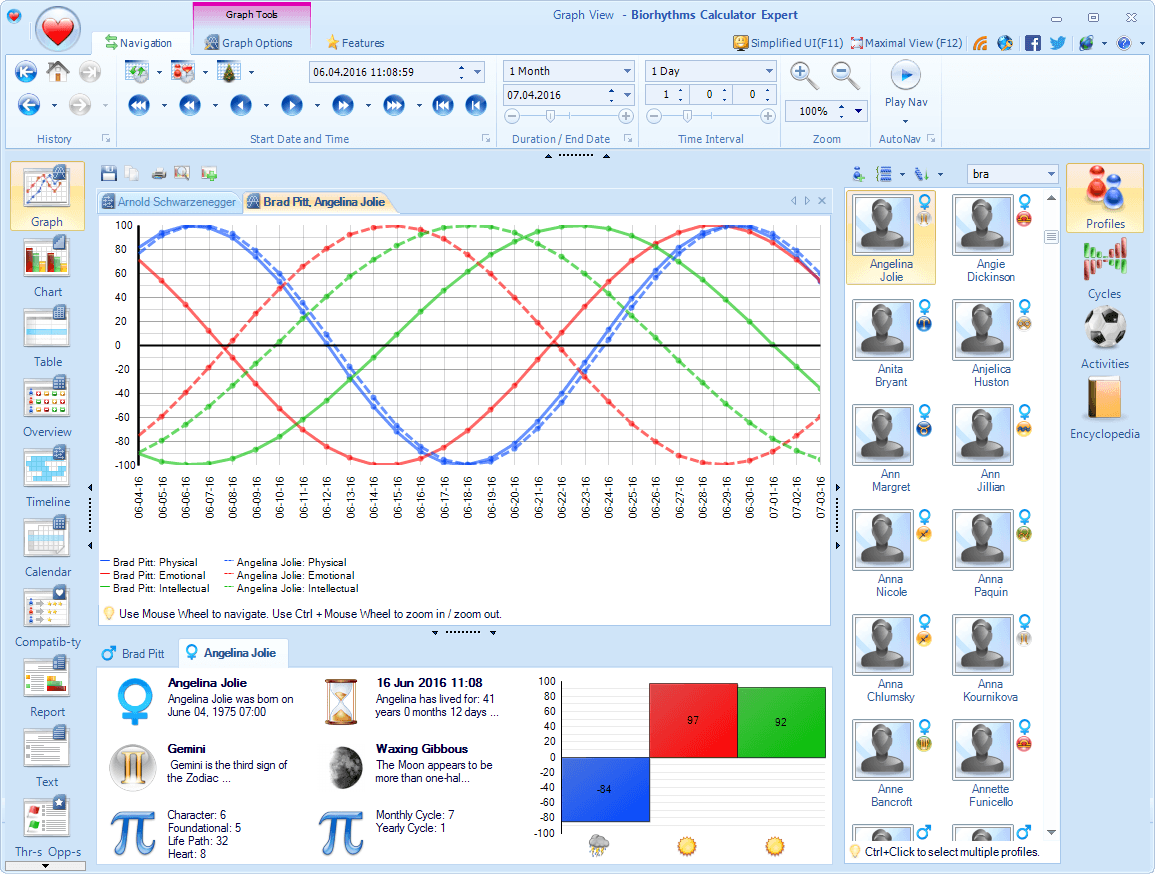Click the history back arrow
1155x874 pixels.
[29, 105]
